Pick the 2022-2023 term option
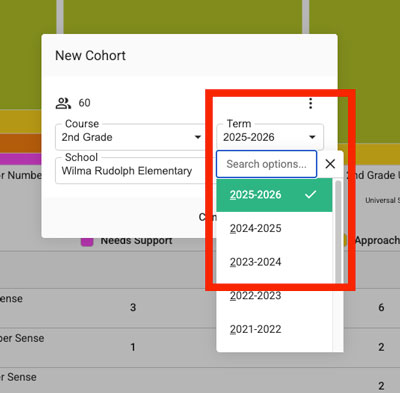The image size is (400, 393). 274,296
